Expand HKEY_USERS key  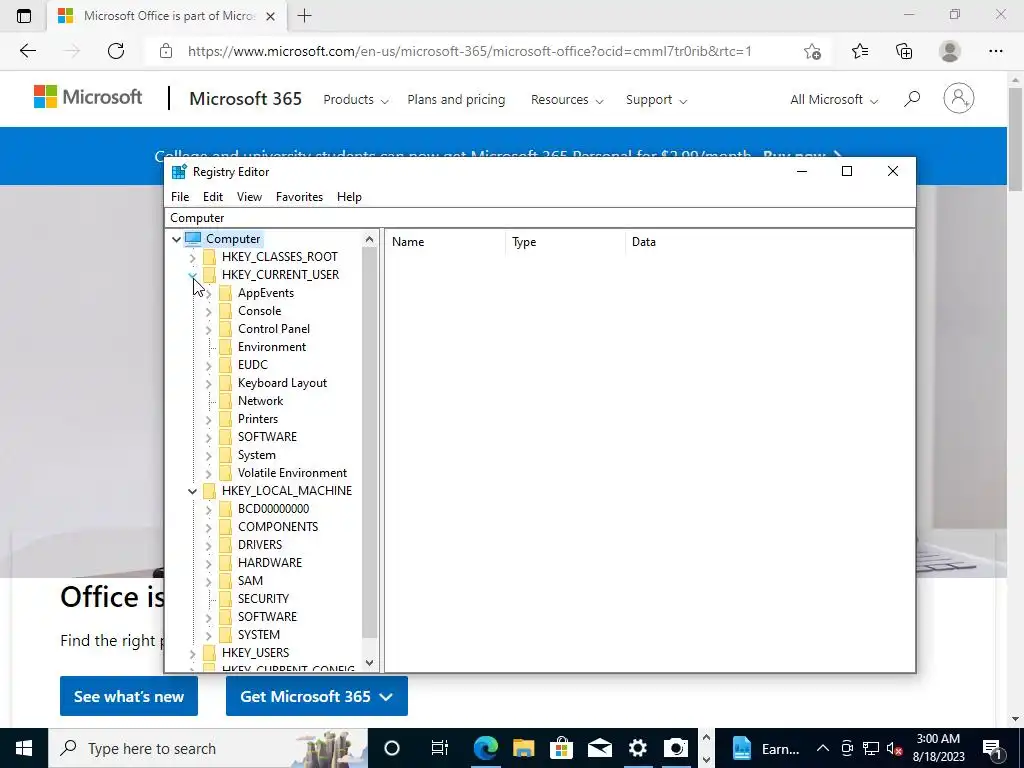(192, 653)
